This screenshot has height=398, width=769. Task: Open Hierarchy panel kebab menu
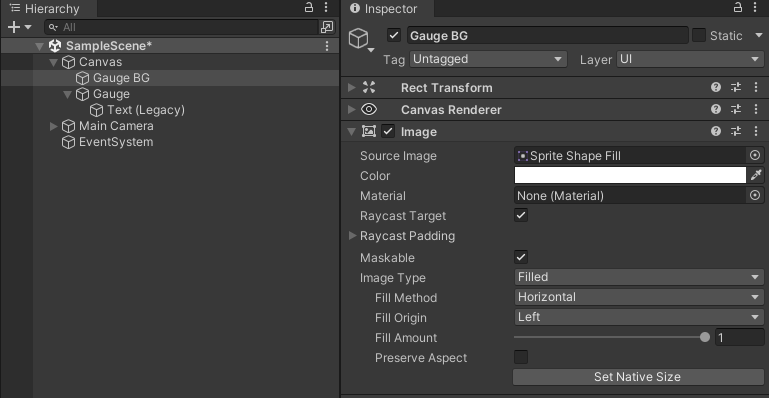pyautogui.click(x=326, y=7)
